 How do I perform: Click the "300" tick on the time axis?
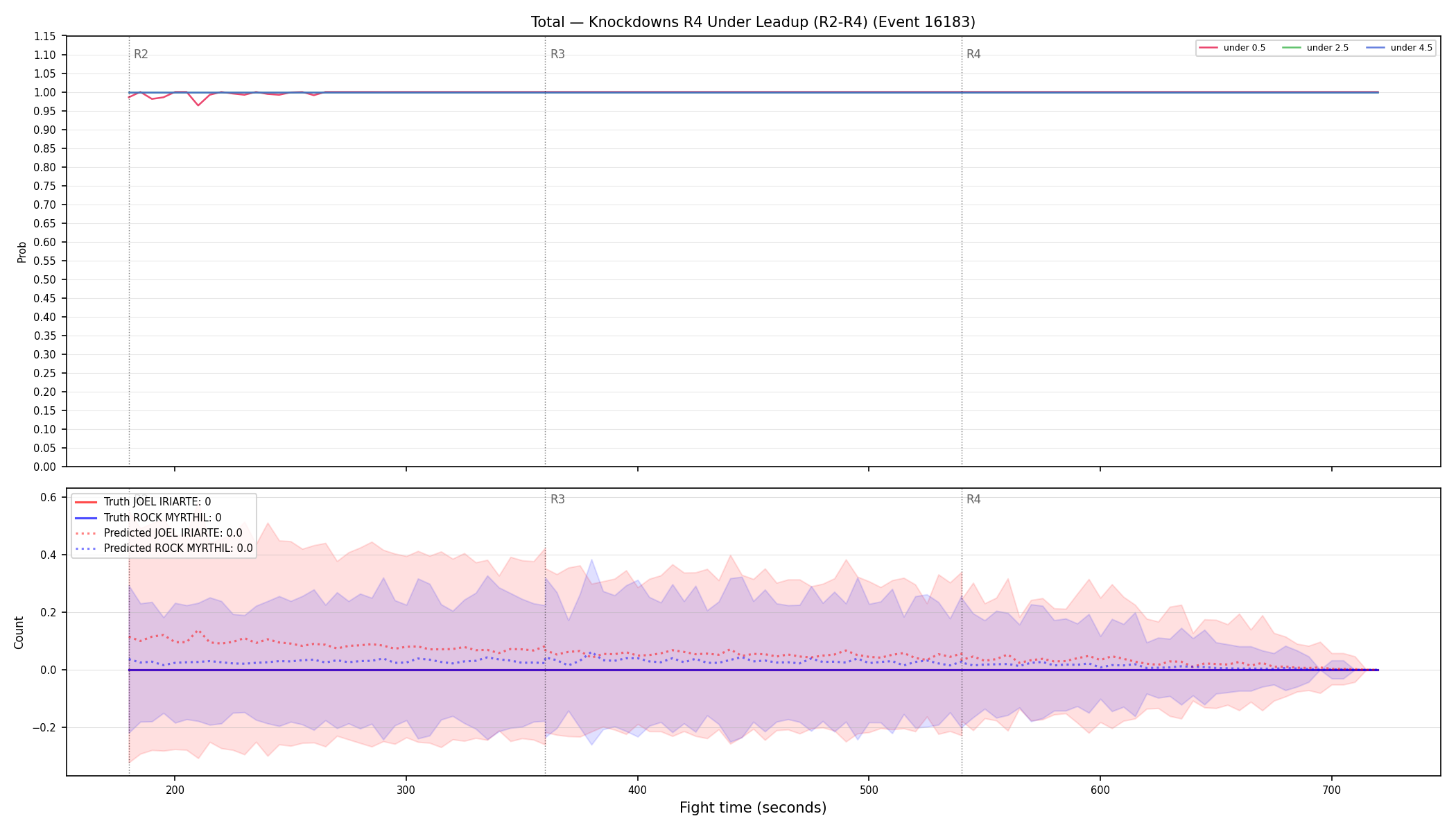coord(406,790)
